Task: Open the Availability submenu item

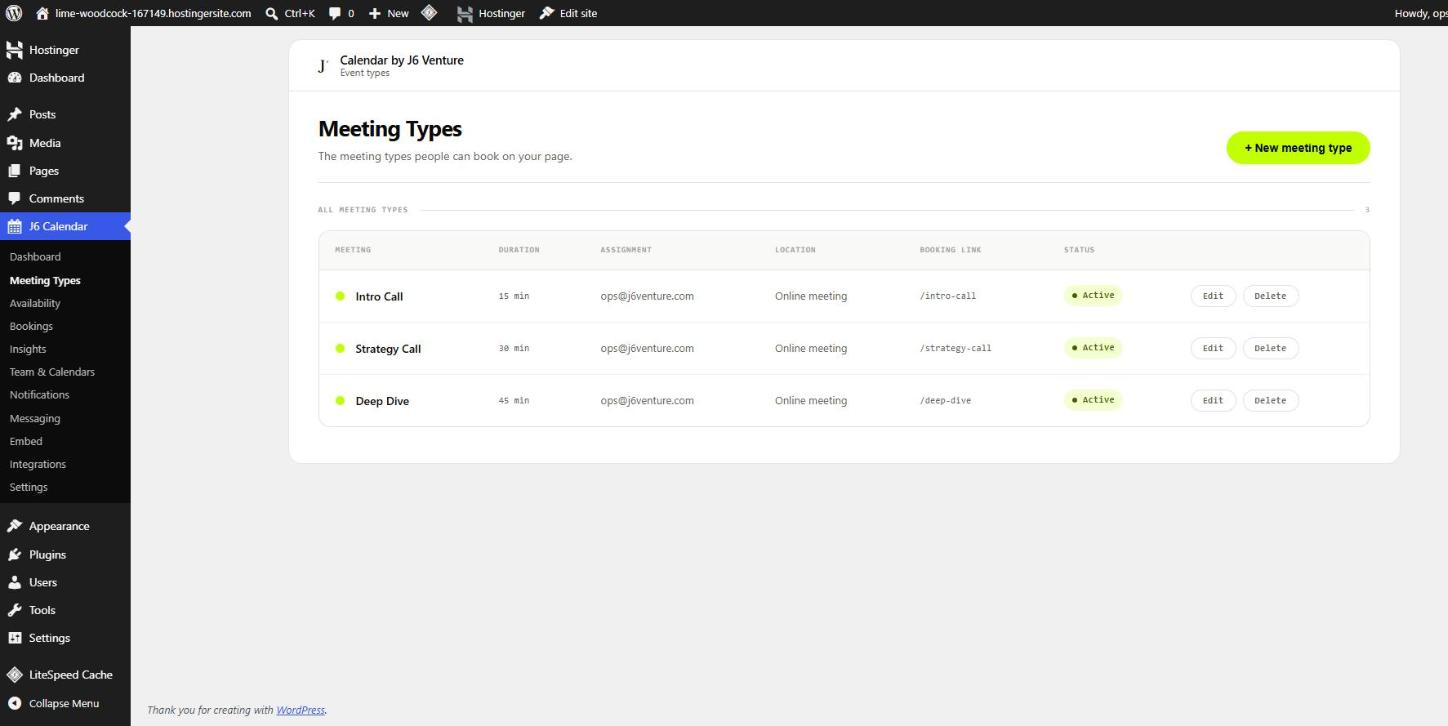Action: (35, 304)
